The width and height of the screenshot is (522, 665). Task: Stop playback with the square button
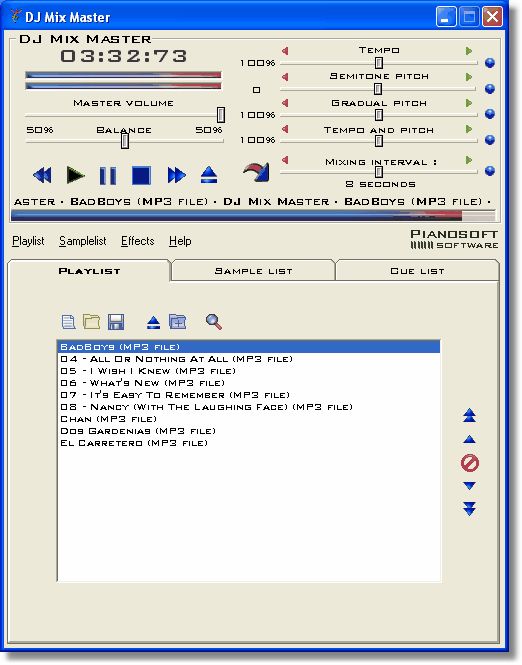click(141, 175)
